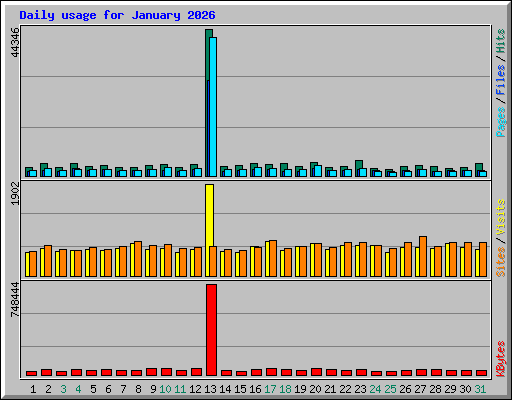This screenshot has width=512, height=400.
Task: Click the tall cyan pages bar for day 13
Action: (213, 107)
